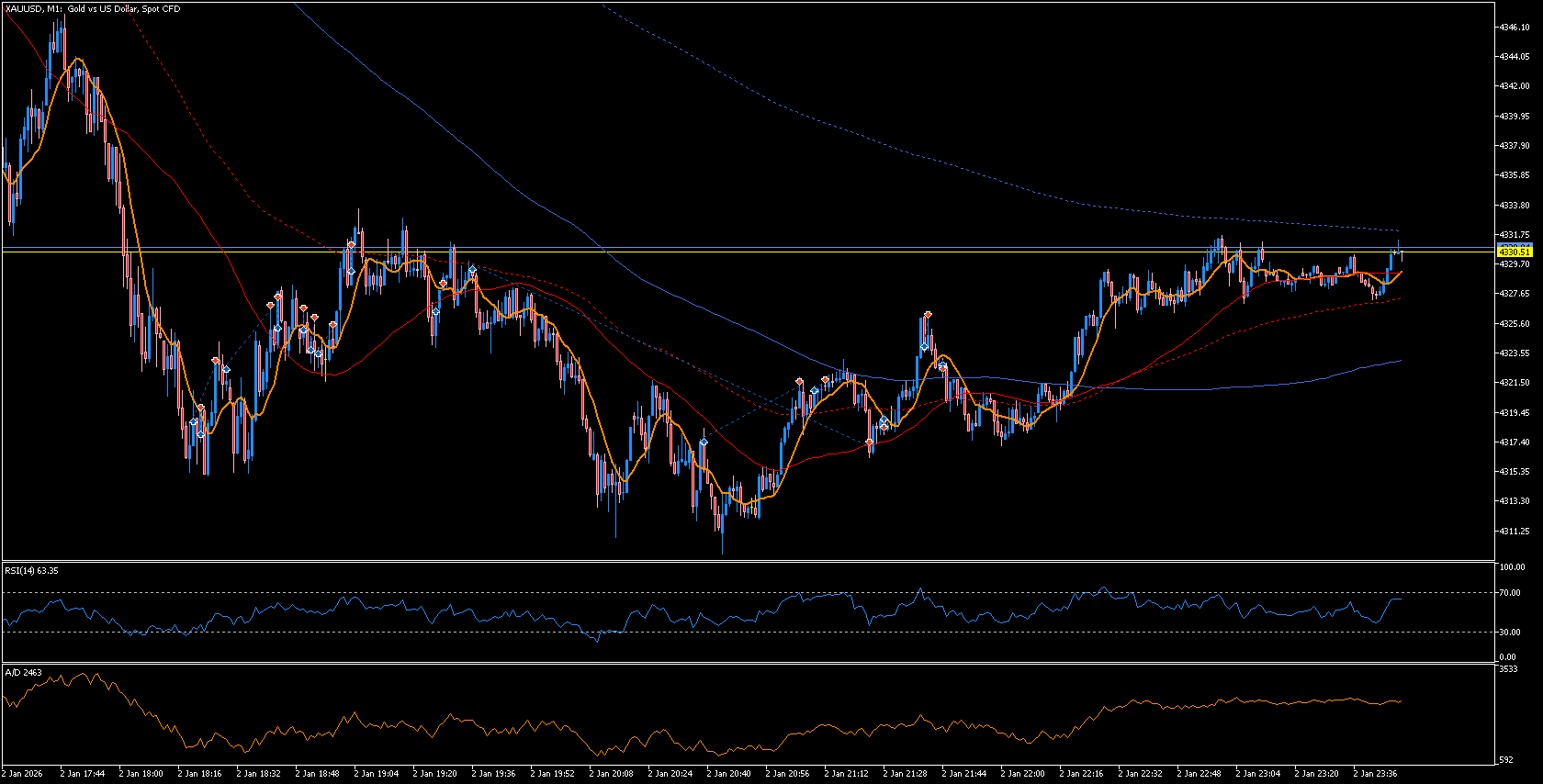
Task: Click the 2 Jan 23:36 time axis label
Action: (1375, 774)
